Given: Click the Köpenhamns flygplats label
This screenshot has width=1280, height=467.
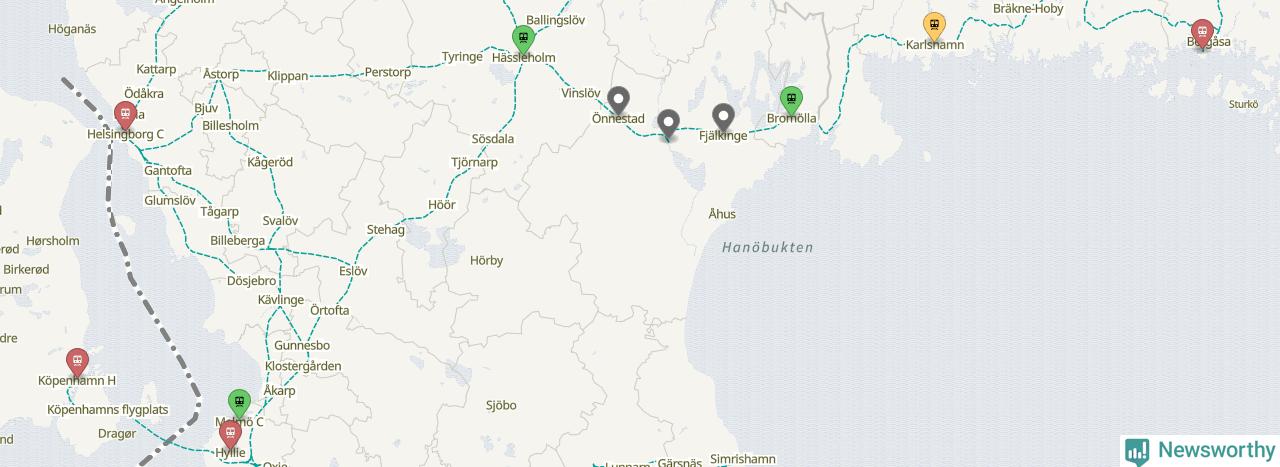Looking at the screenshot, I should tap(108, 410).
